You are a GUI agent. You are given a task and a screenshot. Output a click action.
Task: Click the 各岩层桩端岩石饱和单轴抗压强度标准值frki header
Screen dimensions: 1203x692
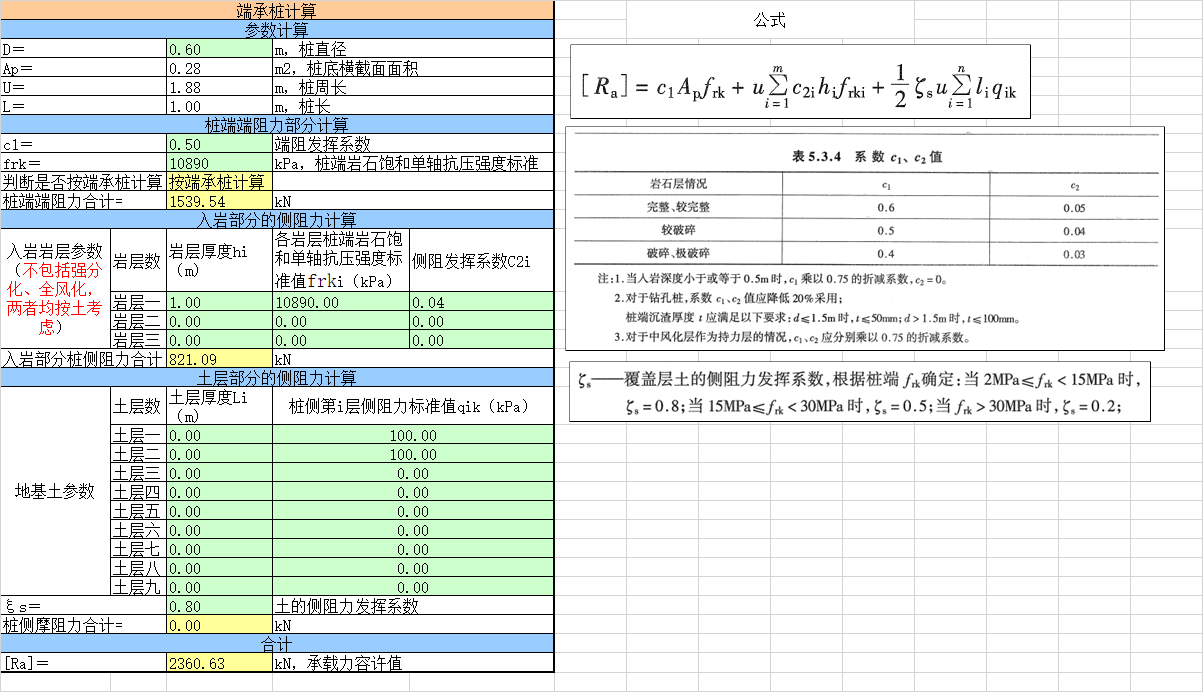[x=341, y=261]
